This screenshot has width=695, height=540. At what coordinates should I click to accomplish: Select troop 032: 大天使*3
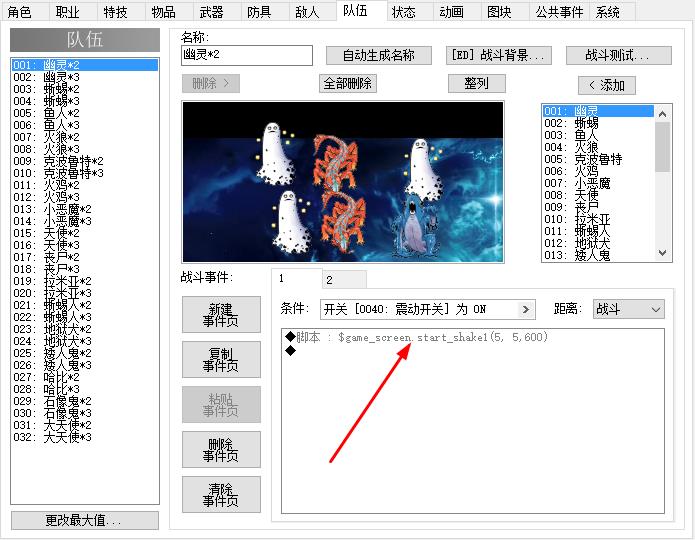tap(85, 437)
